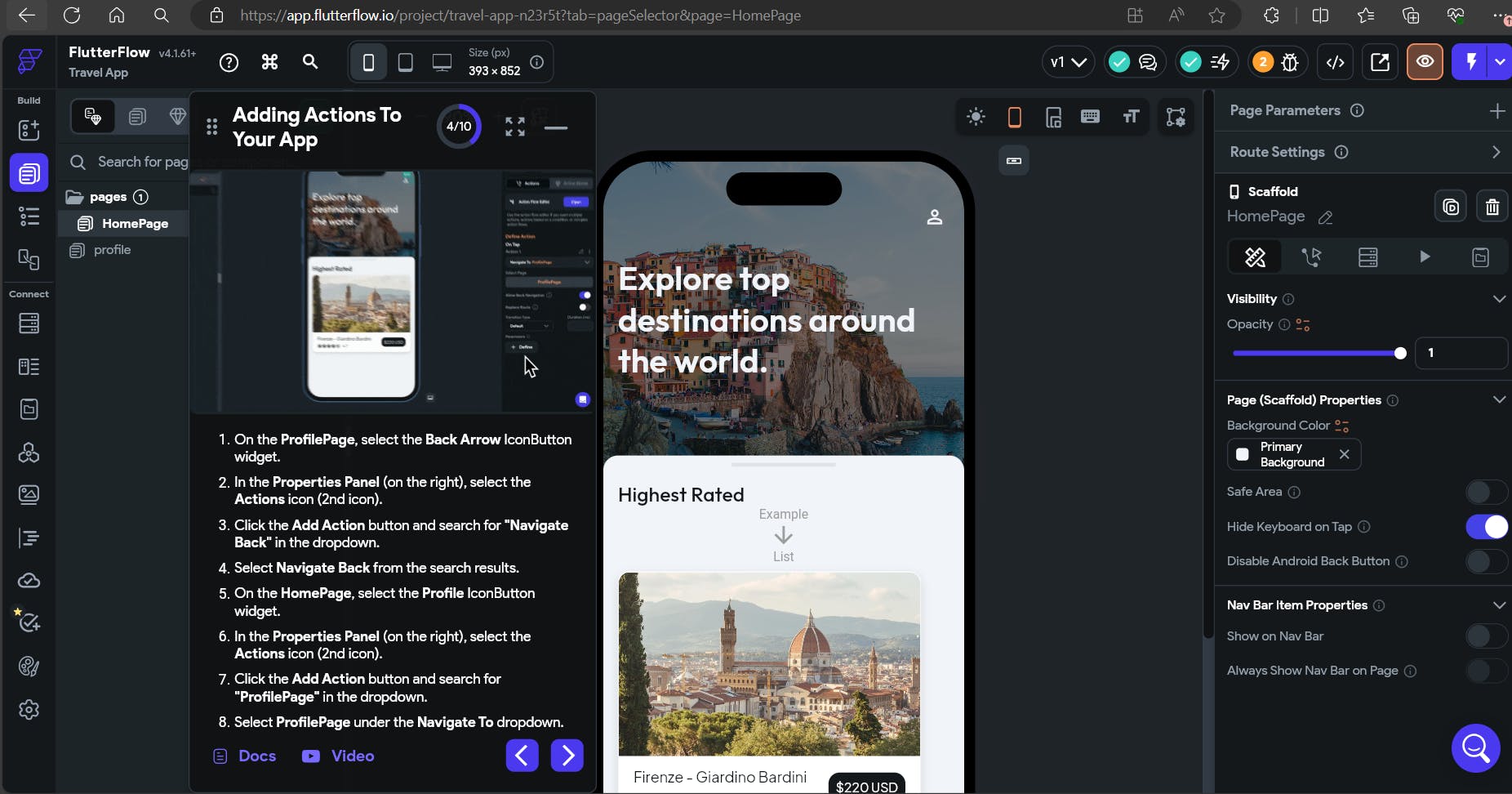The width and height of the screenshot is (1512, 794).
Task: Click the Opacity slider handle
Action: 1400,353
